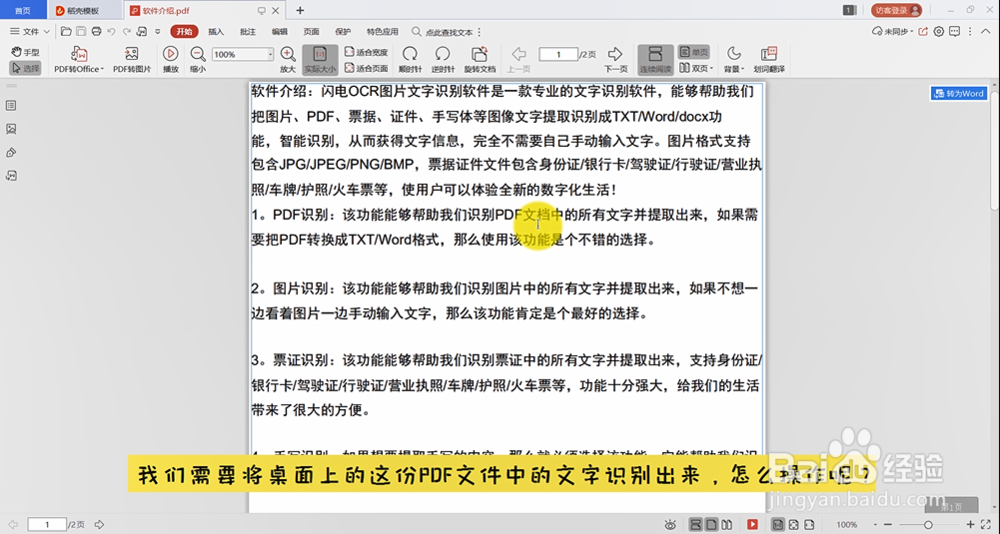Click the redo arrow
1000x534 pixels.
127,31
